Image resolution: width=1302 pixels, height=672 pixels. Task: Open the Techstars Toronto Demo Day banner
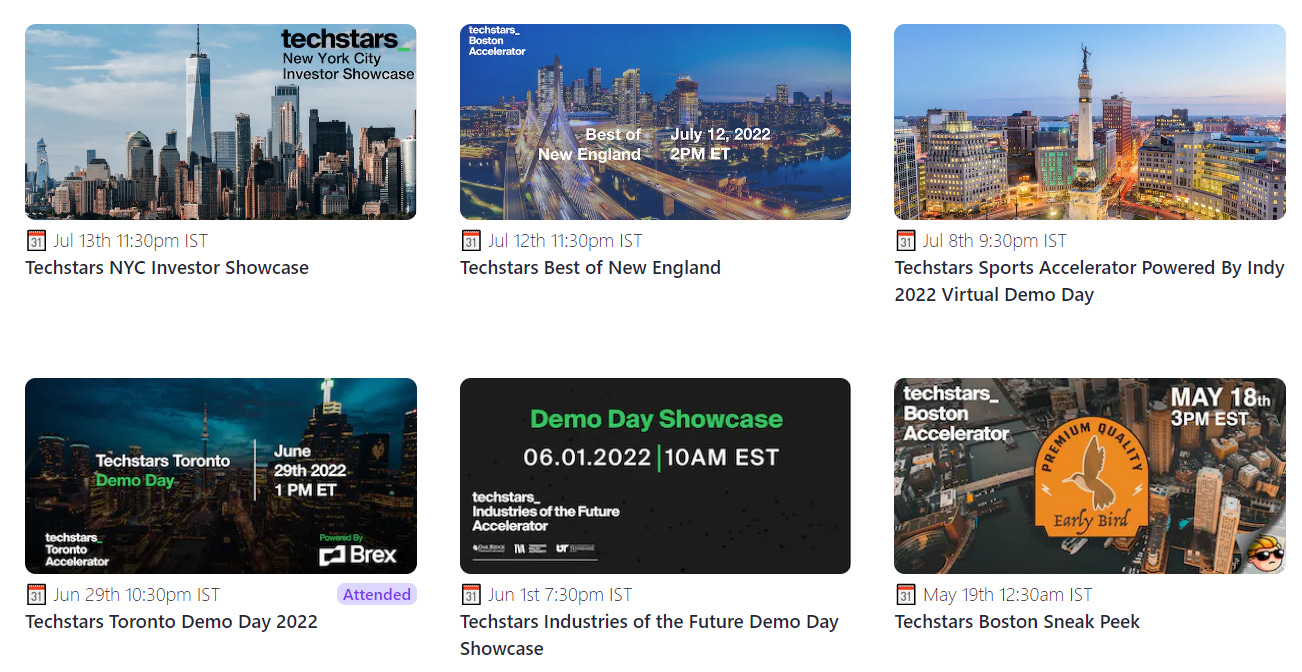(220, 476)
